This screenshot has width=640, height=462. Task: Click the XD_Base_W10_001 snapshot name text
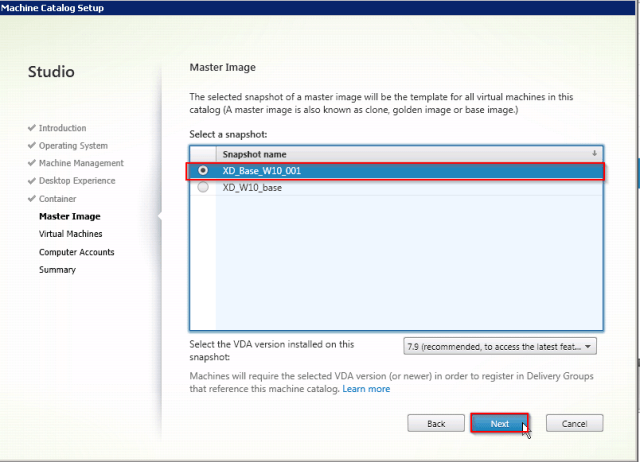click(x=261, y=171)
